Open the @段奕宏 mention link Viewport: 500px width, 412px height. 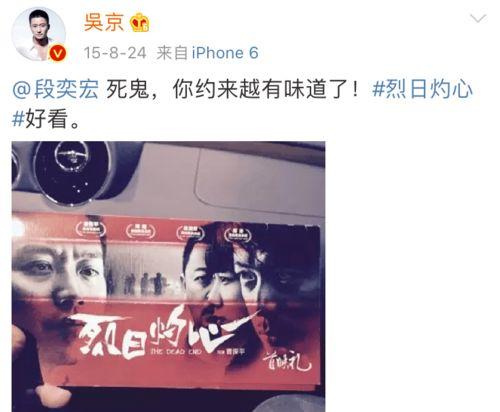(56, 89)
